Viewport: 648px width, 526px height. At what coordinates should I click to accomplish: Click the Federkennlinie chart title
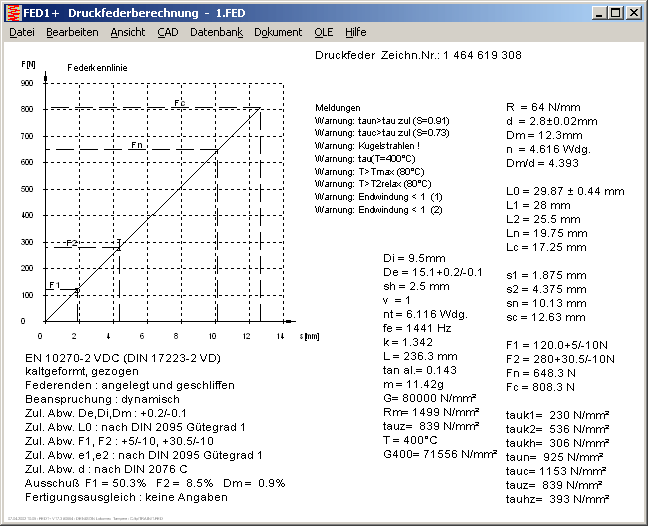point(97,68)
